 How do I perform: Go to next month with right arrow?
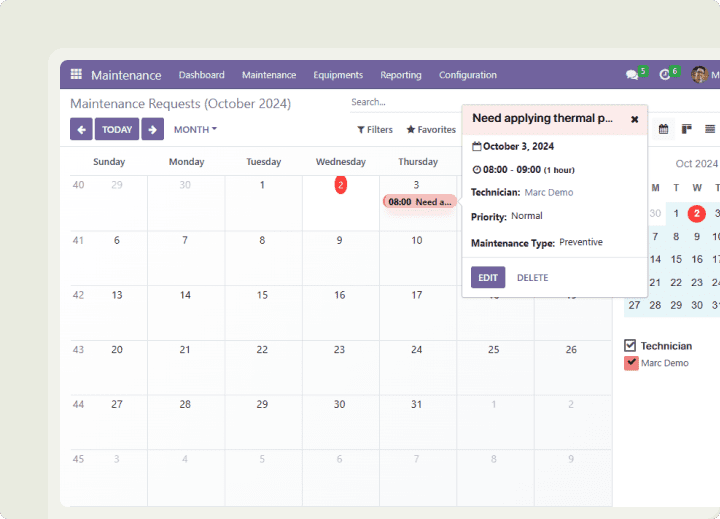point(152,129)
